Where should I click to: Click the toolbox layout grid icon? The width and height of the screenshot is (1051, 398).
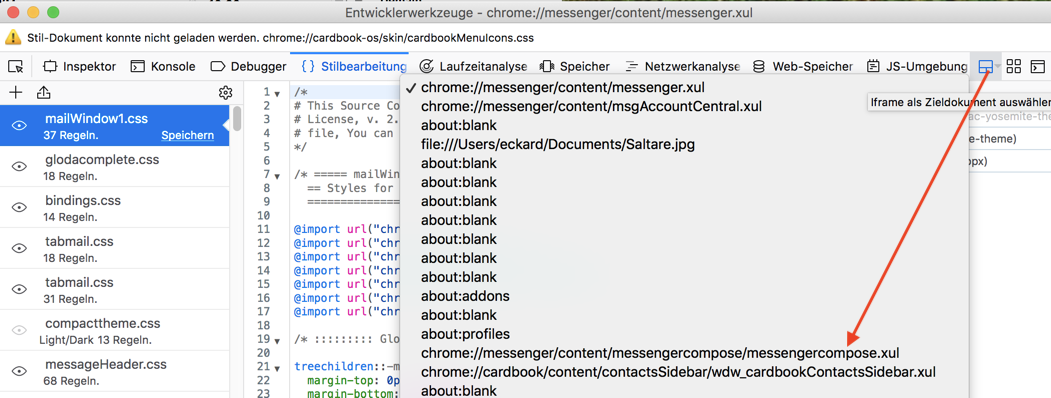click(x=1014, y=66)
